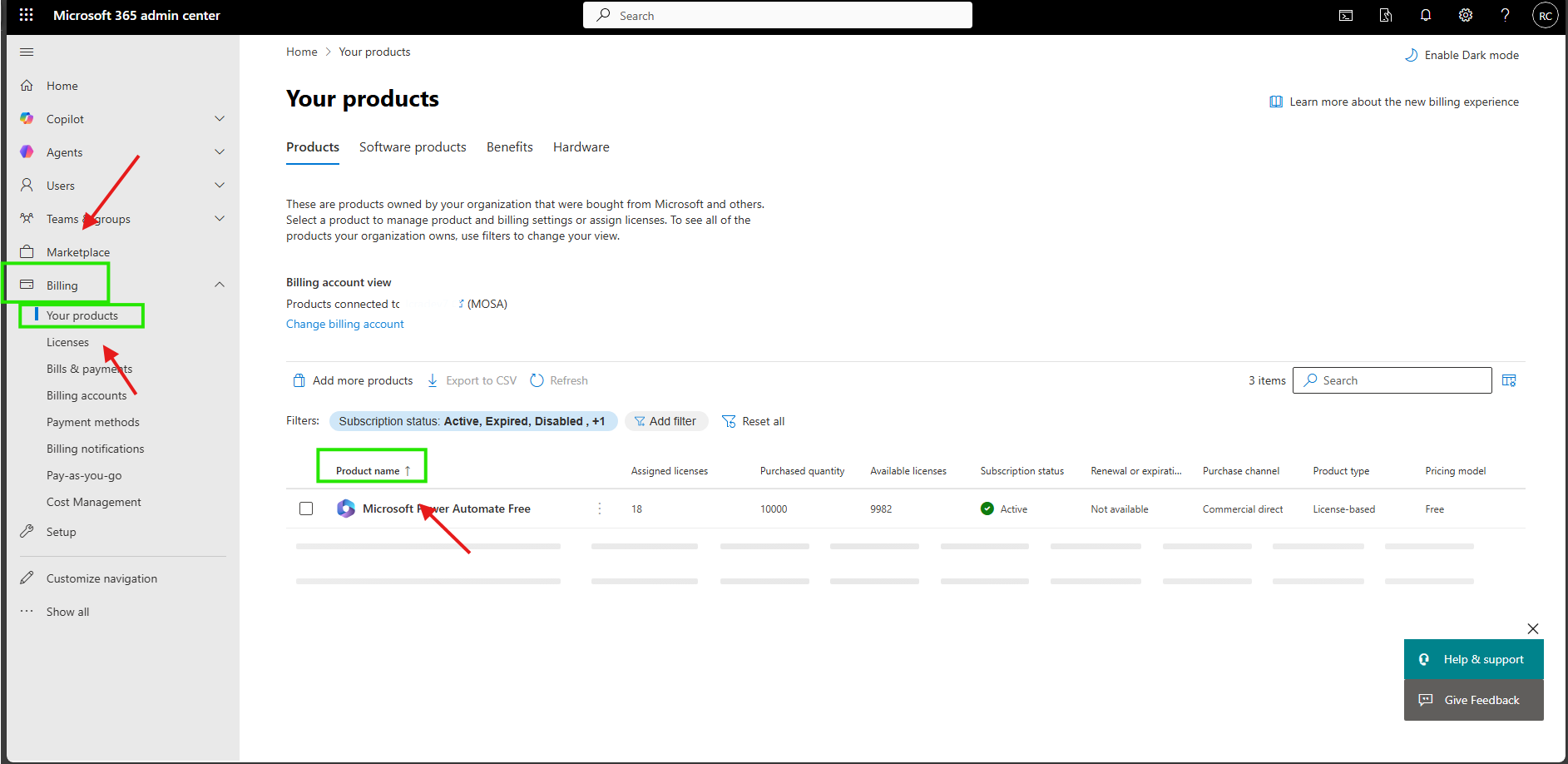Click the Assigned licenses column header

pos(670,471)
